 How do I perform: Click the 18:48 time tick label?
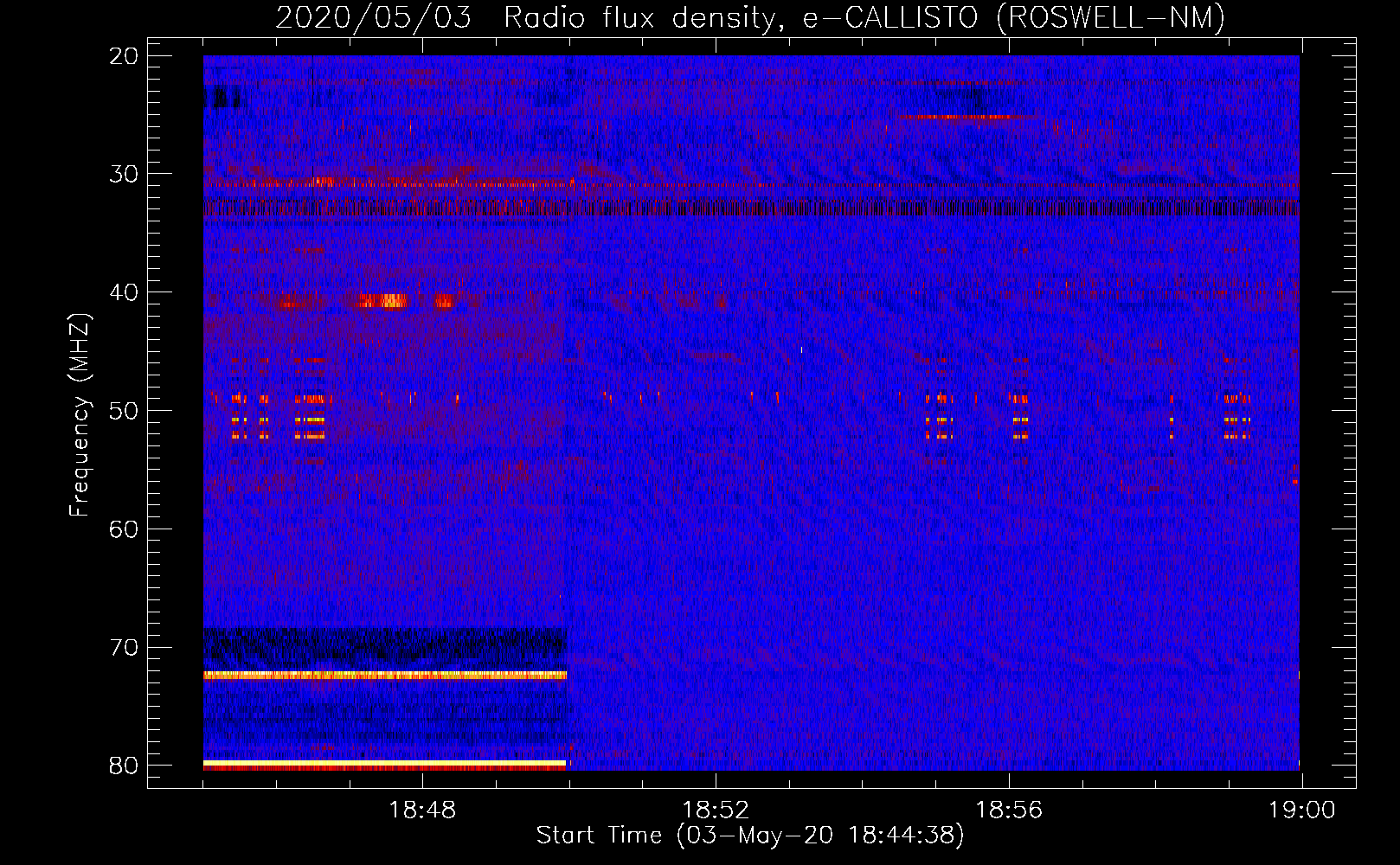[x=422, y=811]
